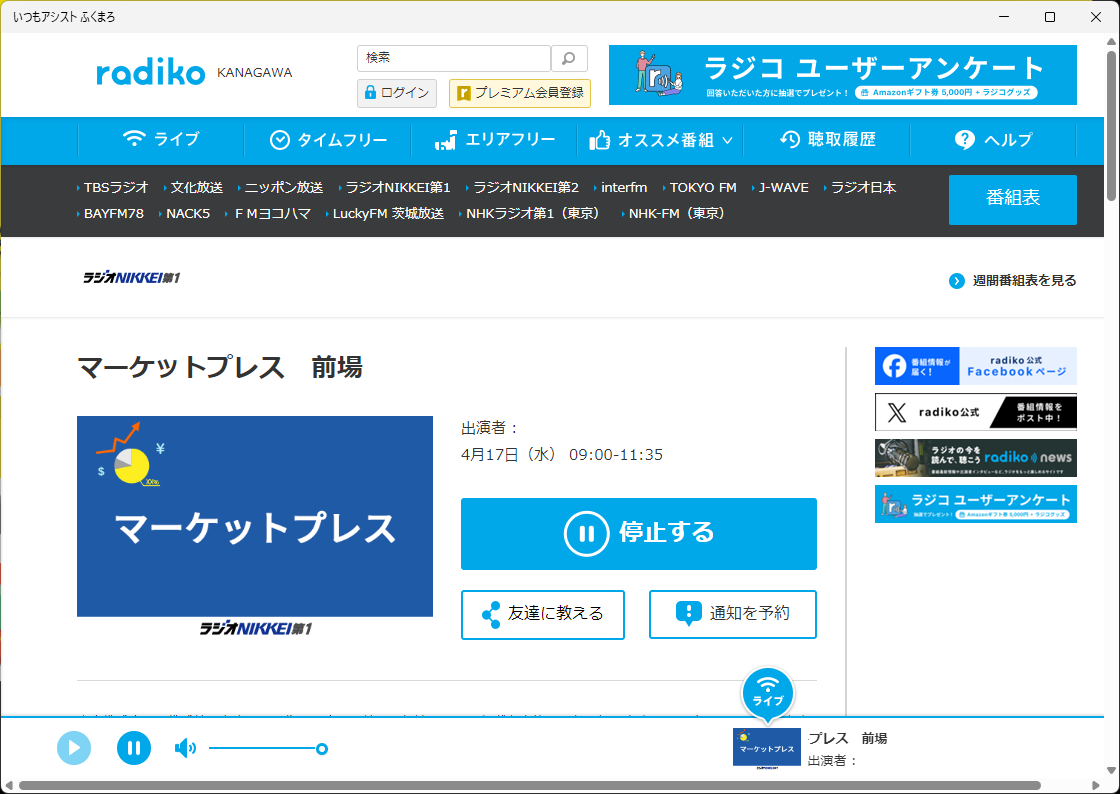Click the search magnifier icon button
Screen dimensions: 1120x794
tap(569, 58)
